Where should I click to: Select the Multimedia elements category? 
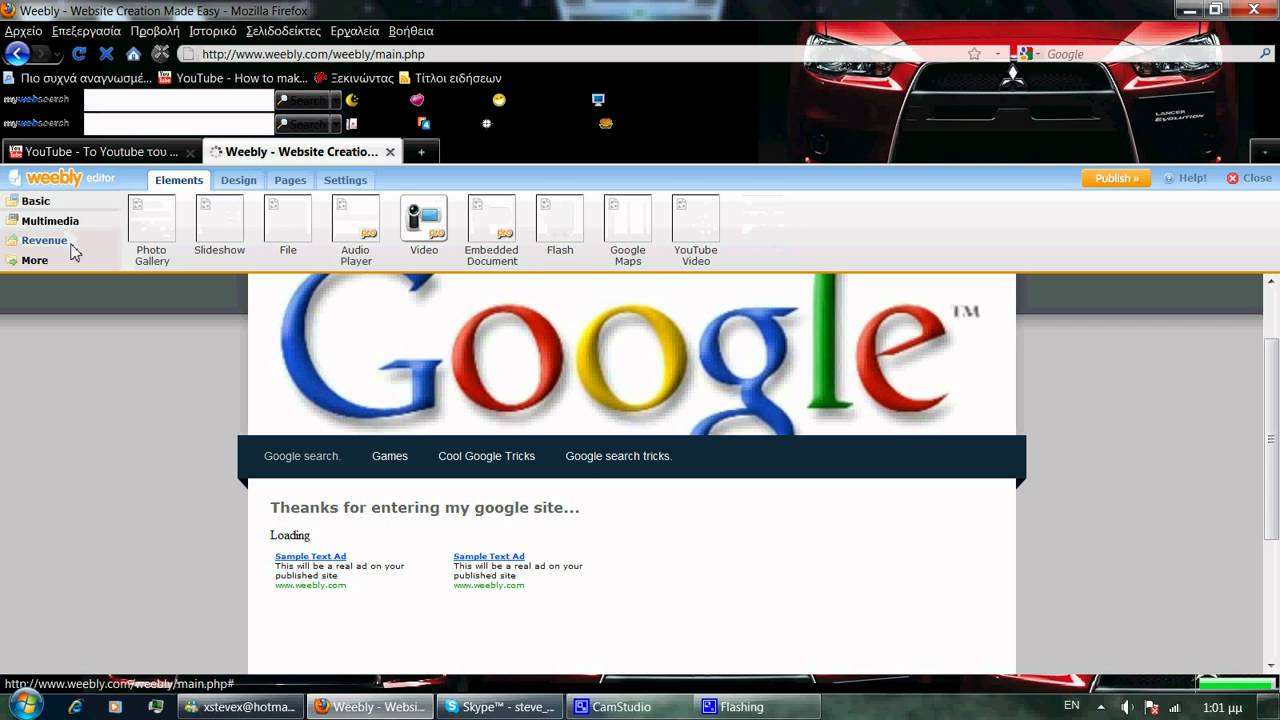click(x=50, y=221)
